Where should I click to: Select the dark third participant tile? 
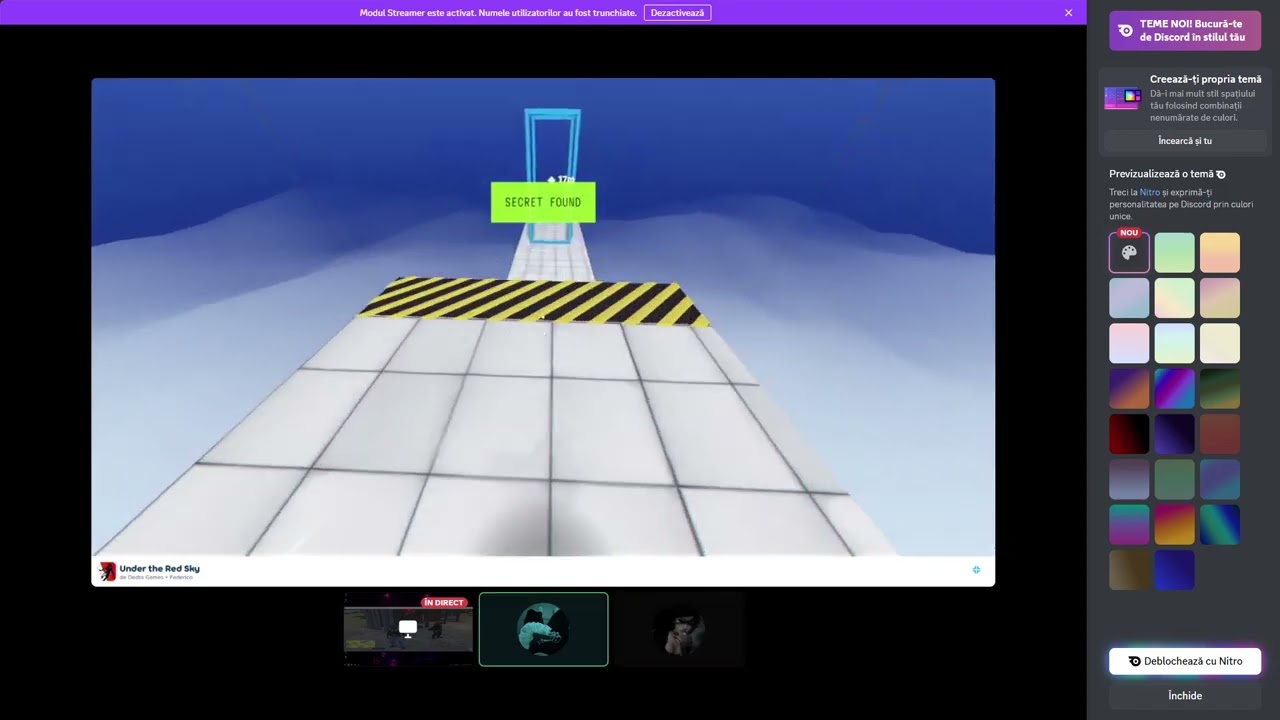point(679,629)
